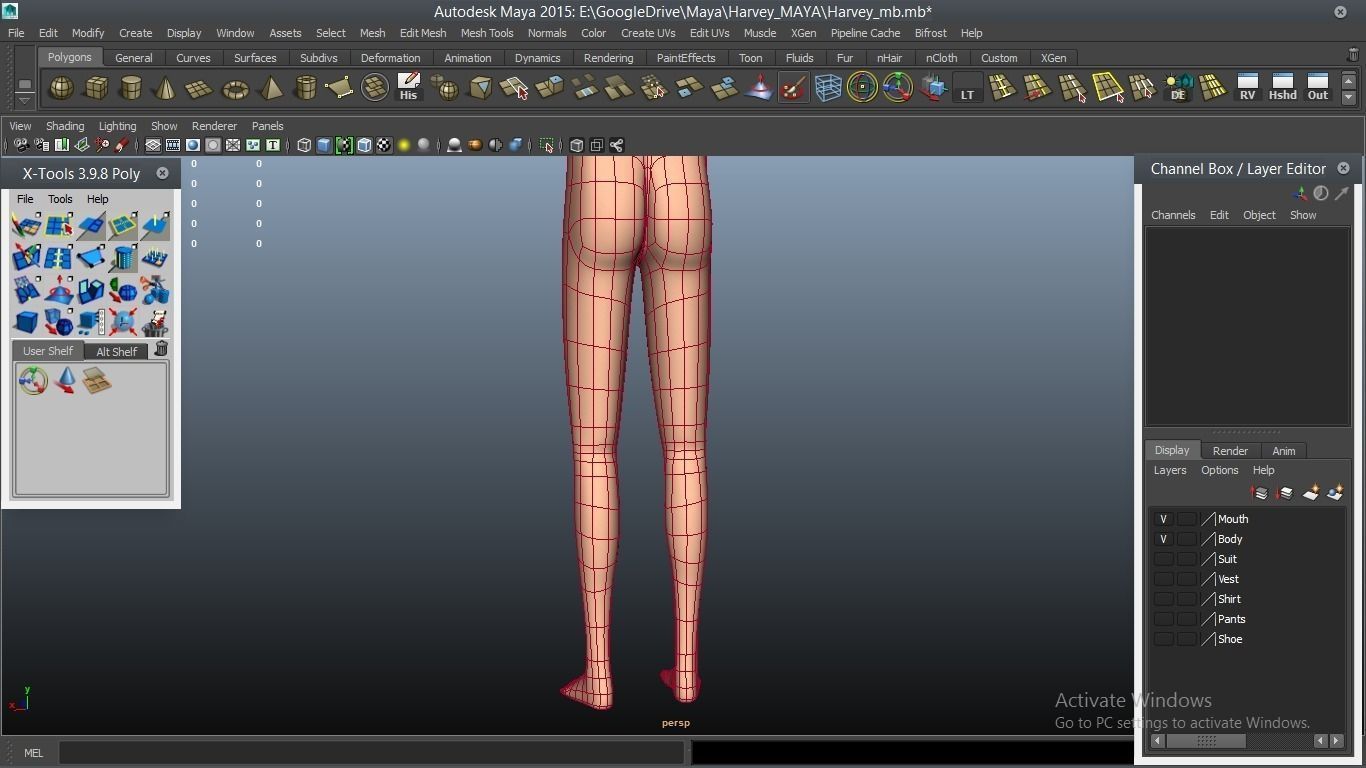The height and width of the screenshot is (768, 1366).
Task: Click the LT shelf button
Action: (x=967, y=88)
